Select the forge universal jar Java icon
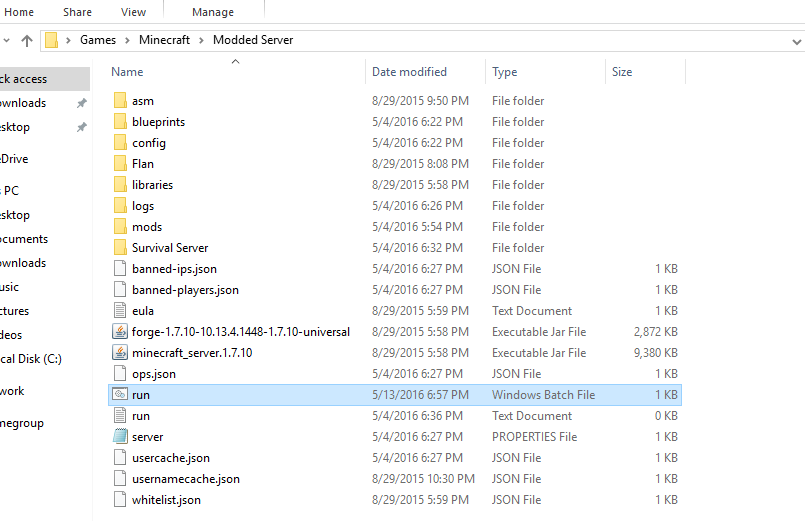The width and height of the screenshot is (805, 521). (x=120, y=332)
